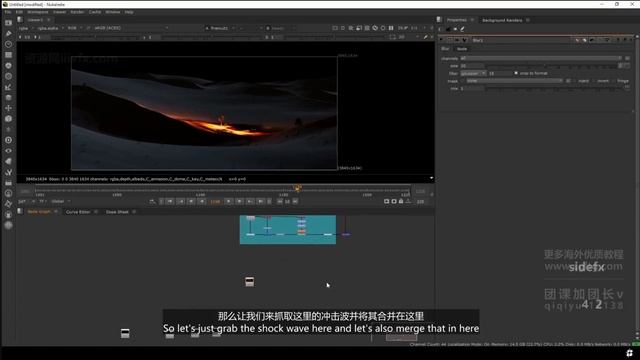640x360 pixels.
Task: Toggle the fringe checkbox
Action: [x=614, y=81]
